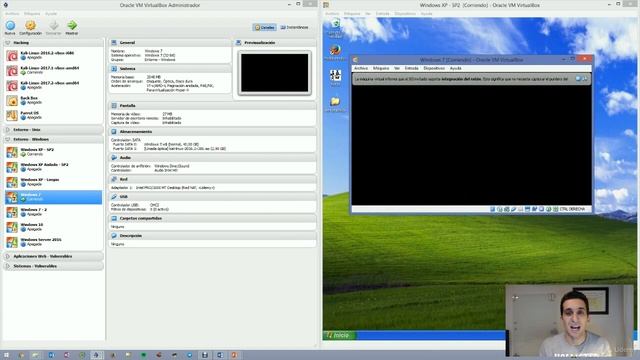Select the Windows Server 2016 machine

tap(53, 242)
